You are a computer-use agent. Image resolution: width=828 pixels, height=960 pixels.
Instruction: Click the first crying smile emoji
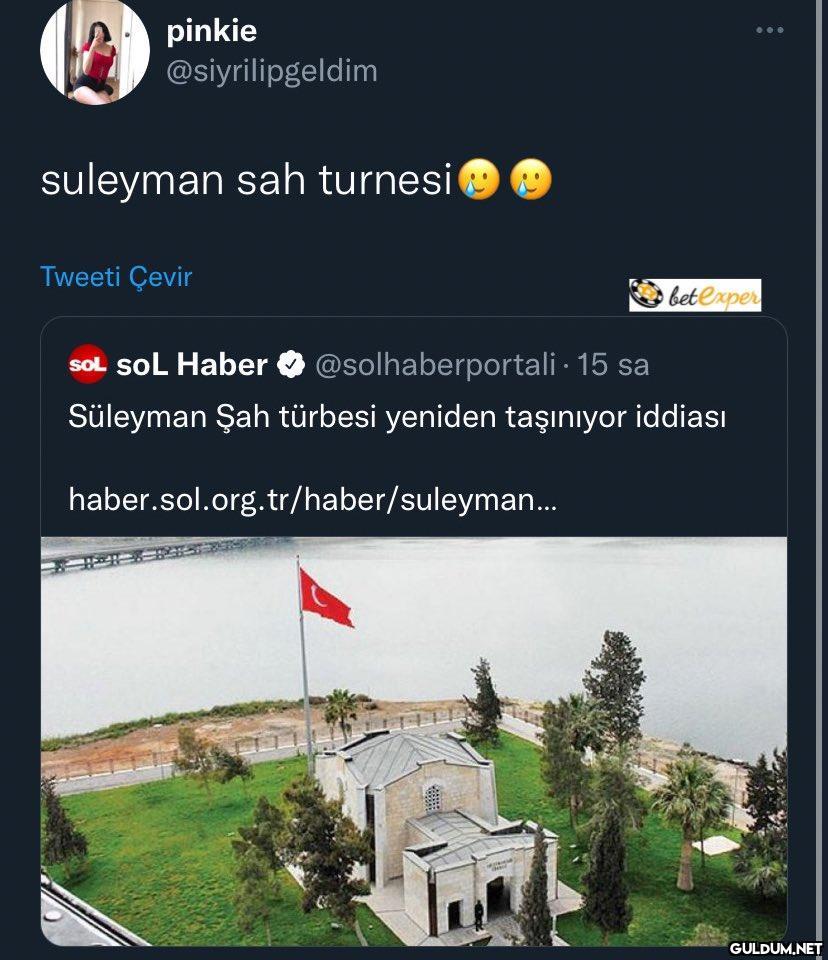pyautogui.click(x=480, y=179)
